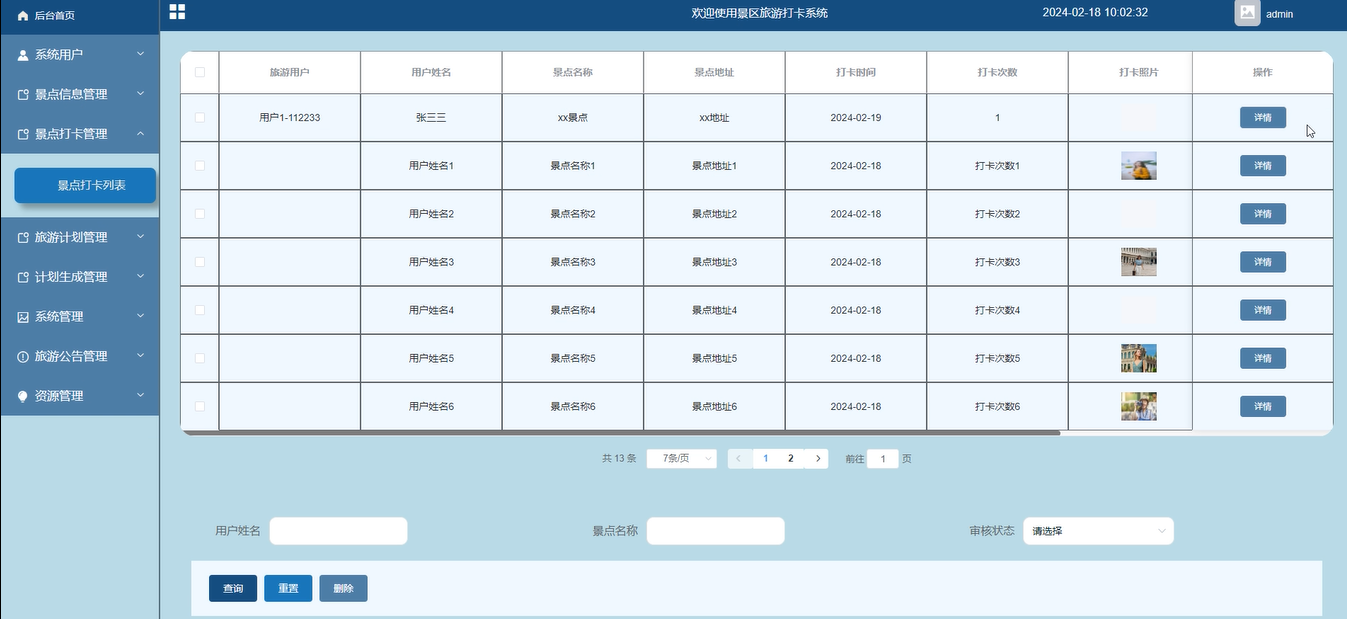Click the admin username label
The width and height of the screenshot is (1347, 619).
coord(1280,14)
